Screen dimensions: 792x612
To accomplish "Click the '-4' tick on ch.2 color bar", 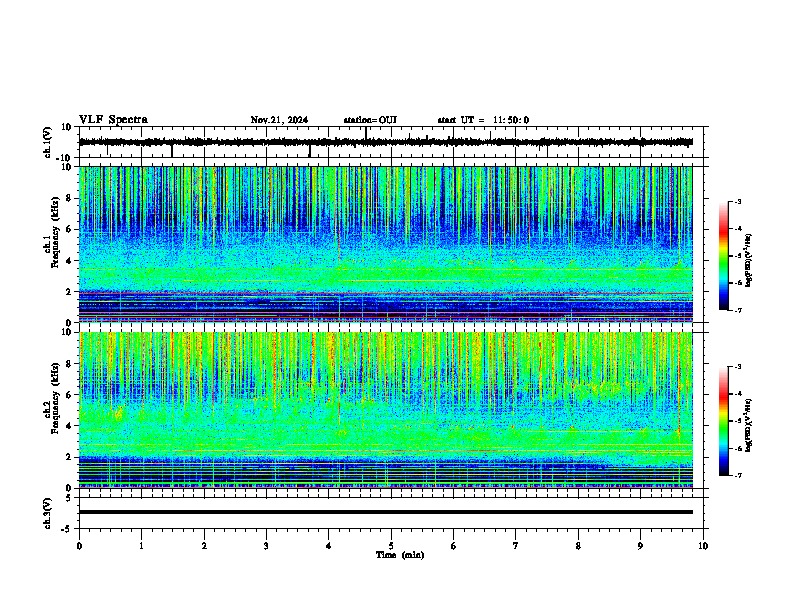I will 738,394.
